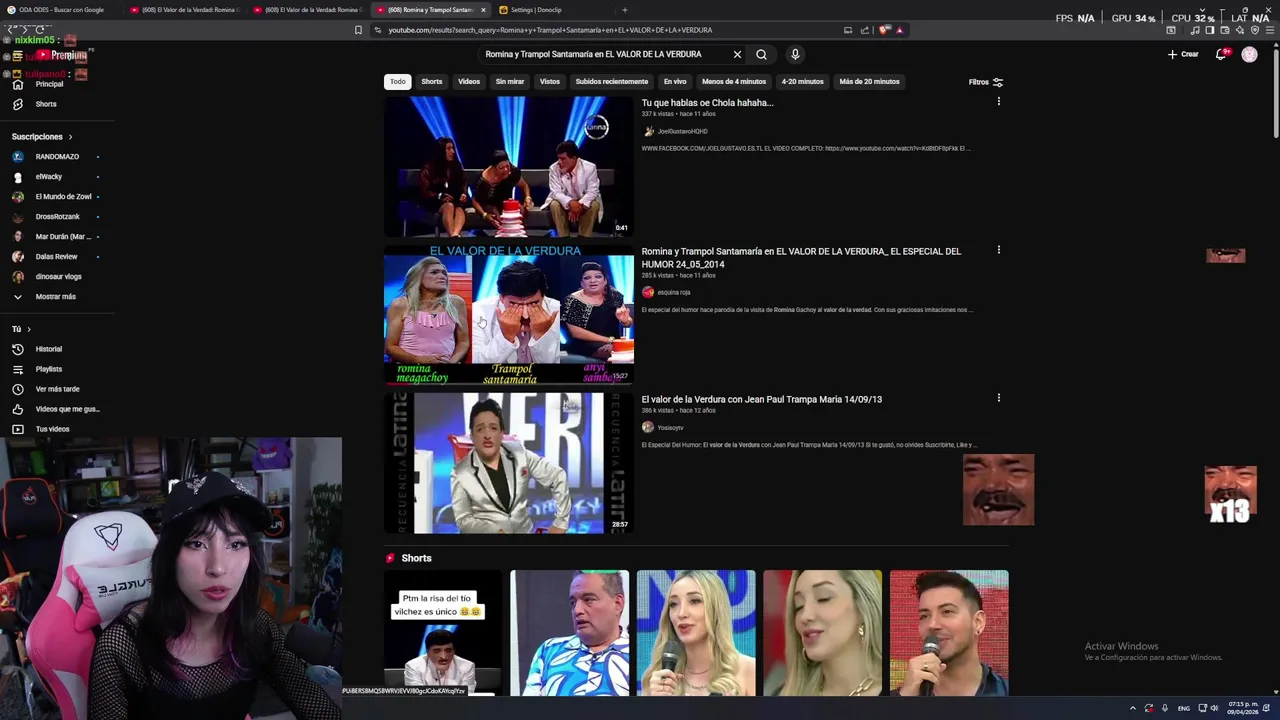Open Brave Wallet icon in toolbar
This screenshot has width=1280, height=720.
[x=1225, y=30]
